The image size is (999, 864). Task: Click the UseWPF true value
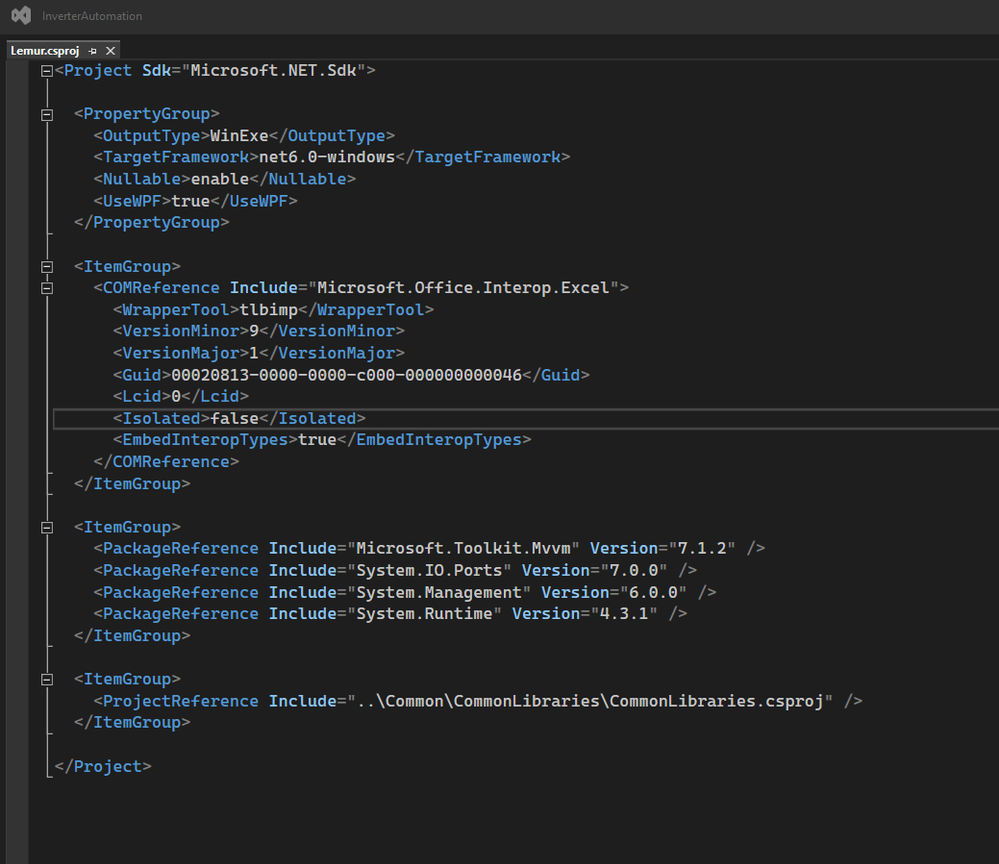[190, 201]
